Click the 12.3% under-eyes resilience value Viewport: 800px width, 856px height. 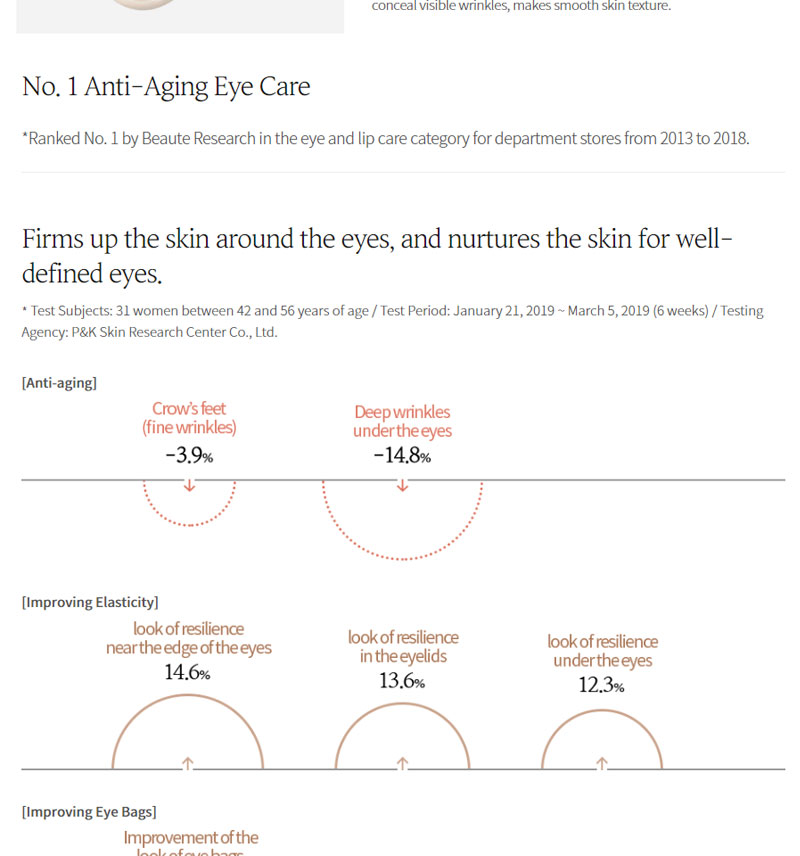tap(602, 686)
